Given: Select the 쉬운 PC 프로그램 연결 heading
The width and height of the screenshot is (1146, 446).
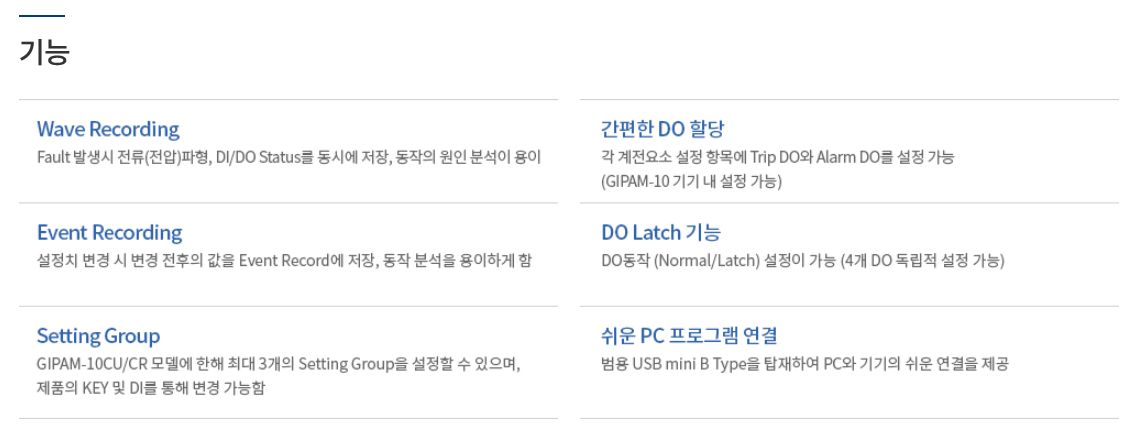Looking at the screenshot, I should click(689, 336).
